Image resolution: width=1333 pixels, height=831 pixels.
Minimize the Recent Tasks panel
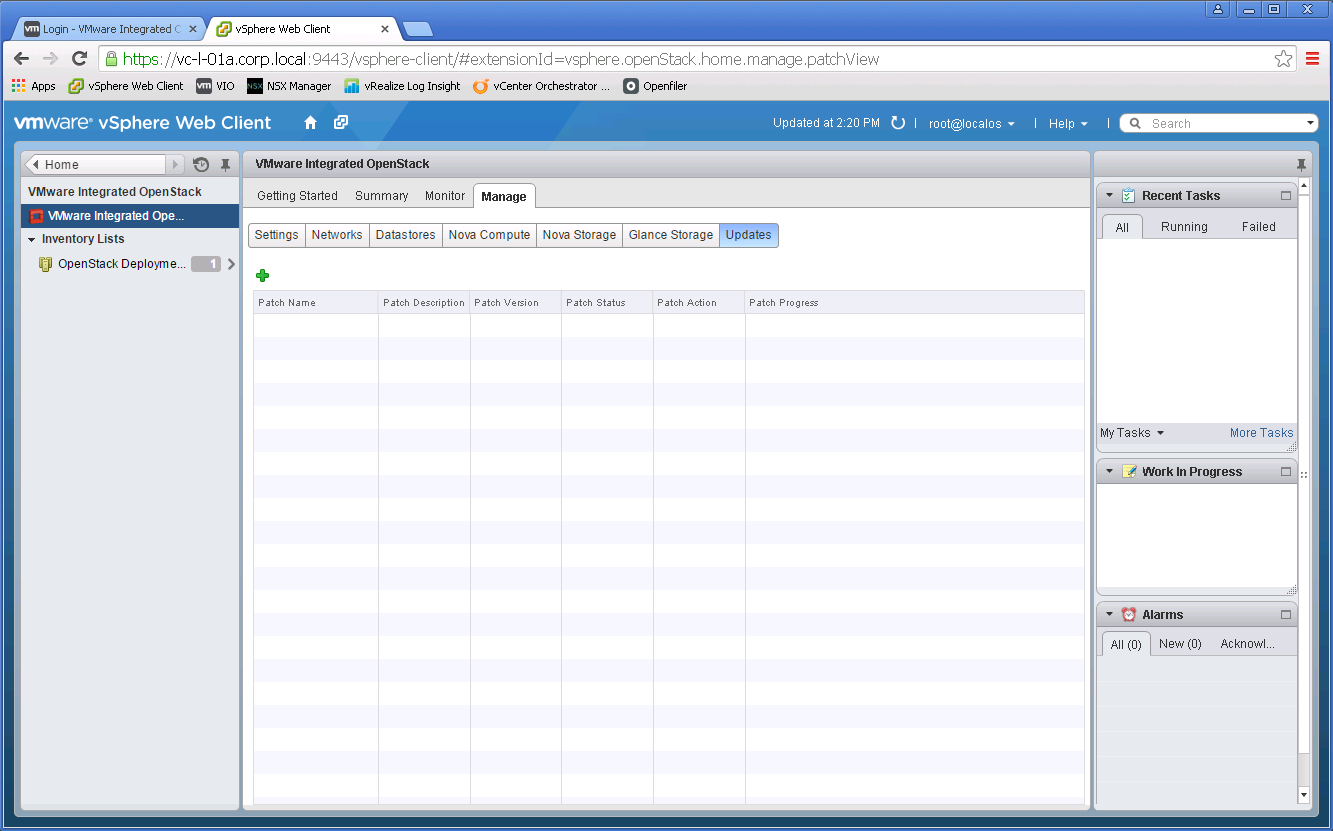pyautogui.click(x=1286, y=196)
